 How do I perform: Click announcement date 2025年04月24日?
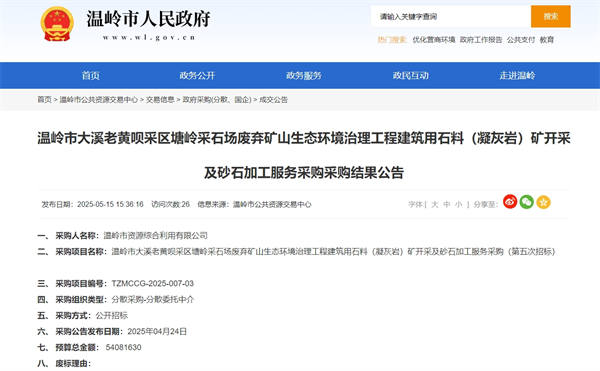pos(157,332)
